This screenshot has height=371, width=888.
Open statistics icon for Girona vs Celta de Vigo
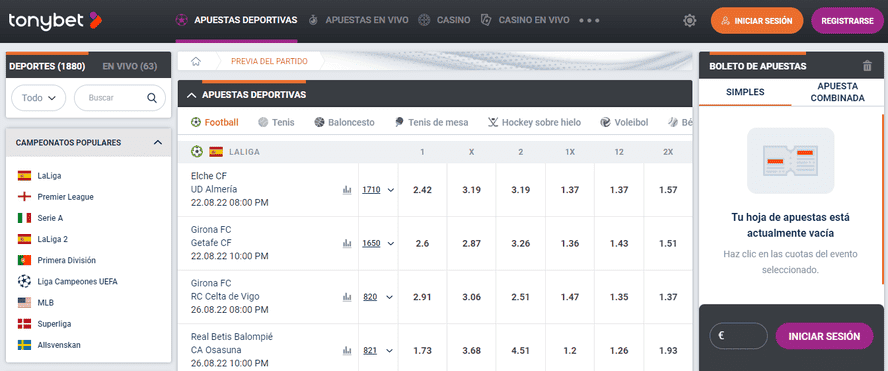(x=347, y=297)
